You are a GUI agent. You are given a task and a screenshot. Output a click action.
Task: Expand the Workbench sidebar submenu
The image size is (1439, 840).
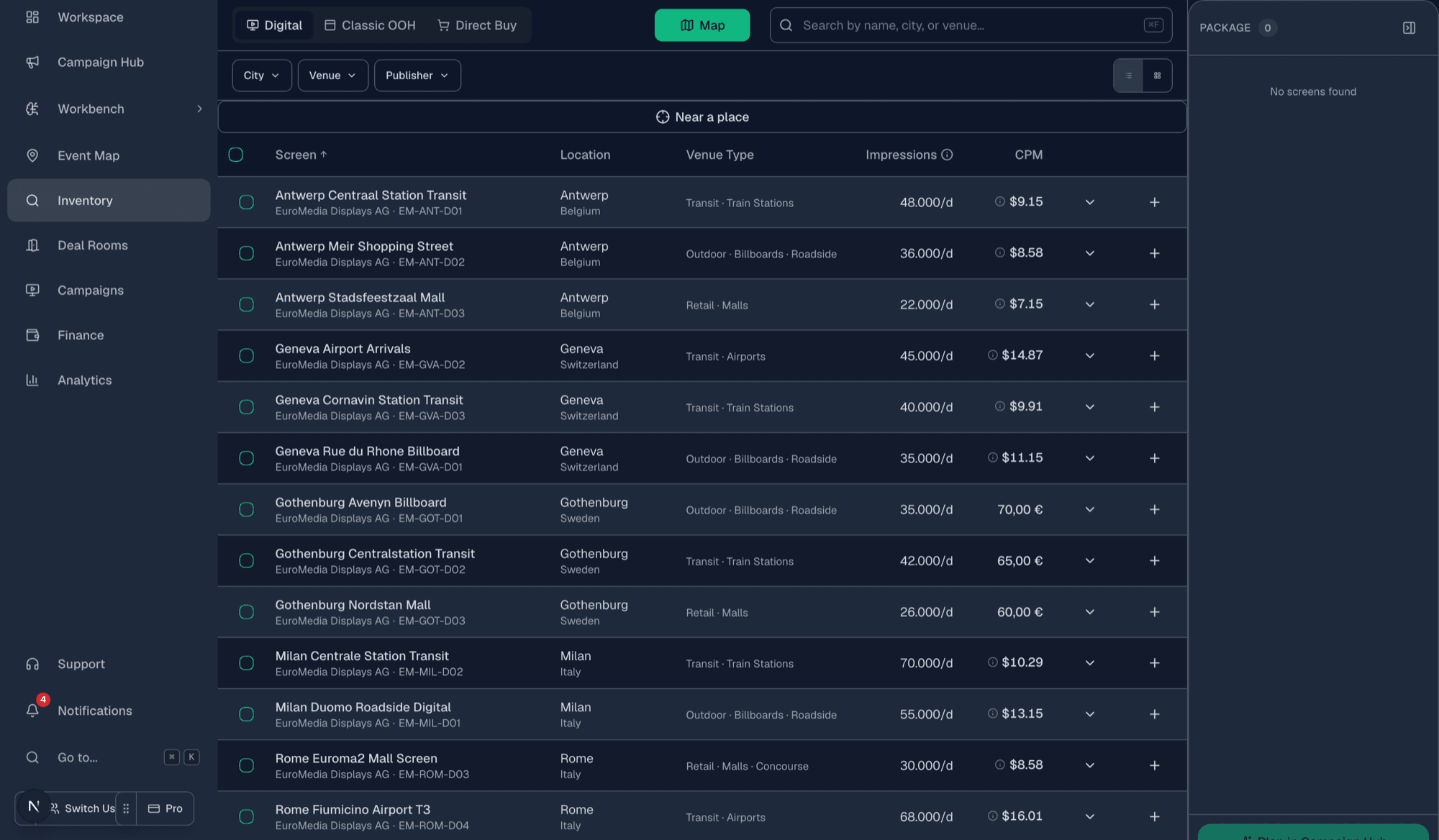(199, 109)
